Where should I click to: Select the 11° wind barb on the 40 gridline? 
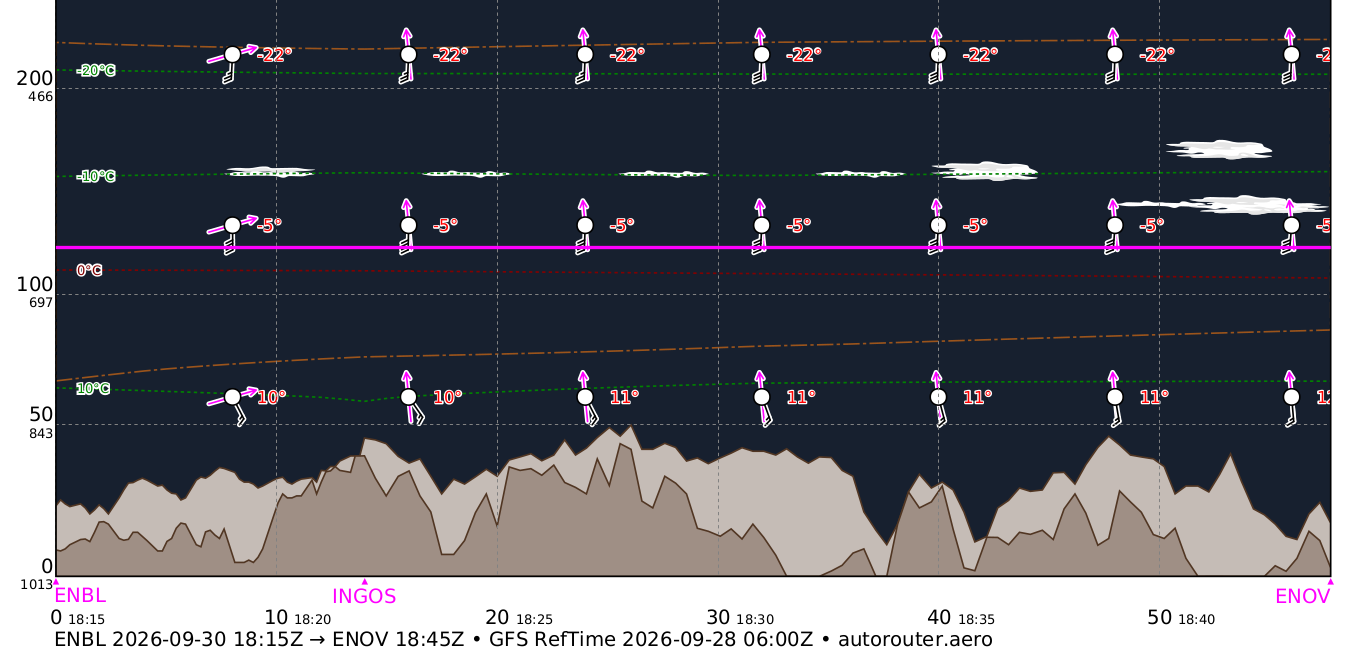tap(937, 398)
